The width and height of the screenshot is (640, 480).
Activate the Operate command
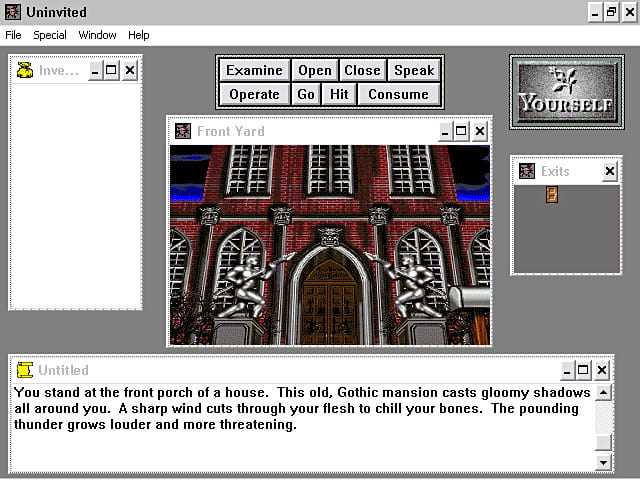[254, 94]
